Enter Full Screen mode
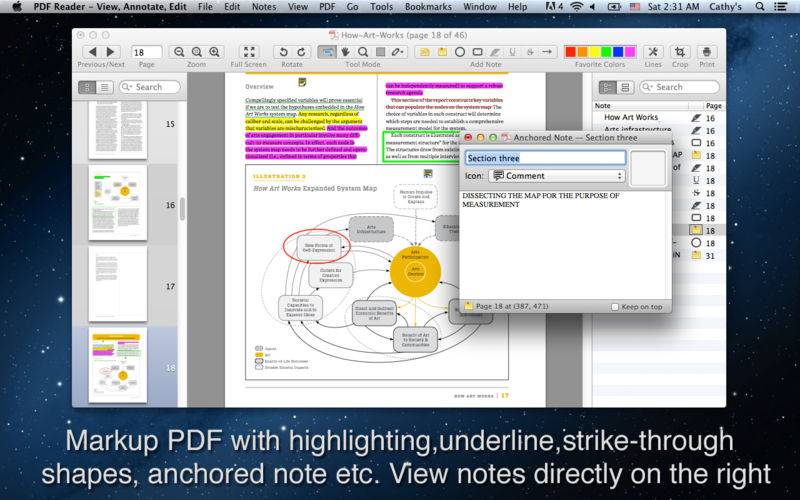800x500 pixels. click(x=249, y=52)
